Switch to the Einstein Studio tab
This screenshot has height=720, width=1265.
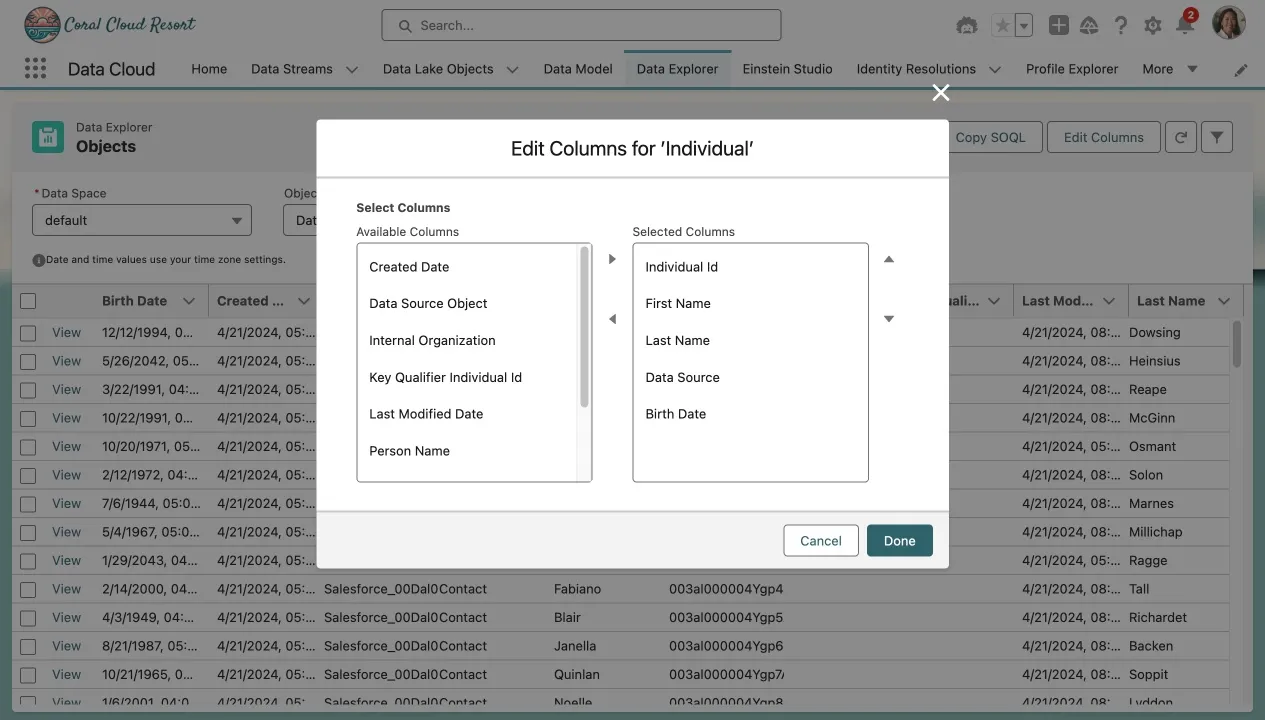coord(787,69)
